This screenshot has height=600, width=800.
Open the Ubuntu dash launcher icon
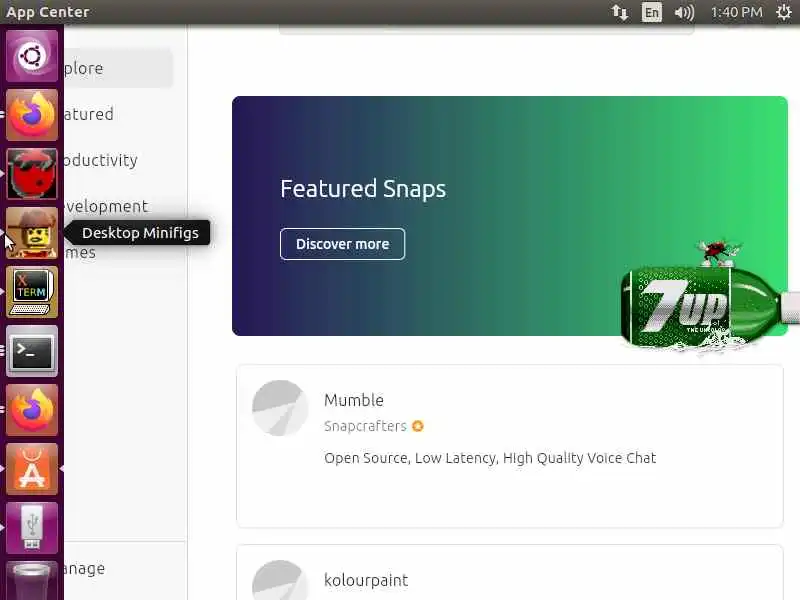[32, 56]
